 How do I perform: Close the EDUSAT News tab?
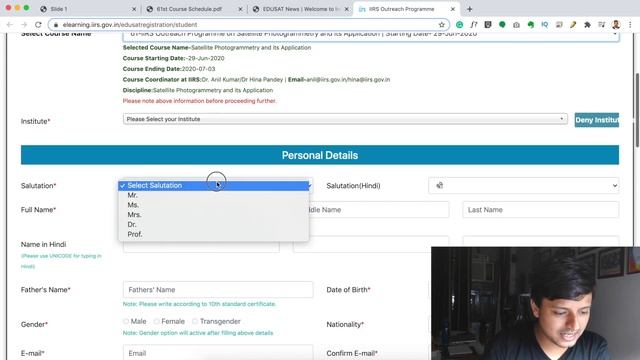tap(347, 9)
